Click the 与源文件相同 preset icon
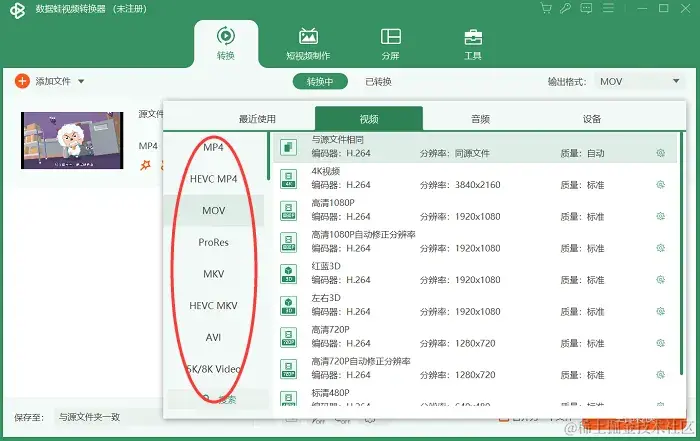Screen dimensions: 700x441 [288, 147]
